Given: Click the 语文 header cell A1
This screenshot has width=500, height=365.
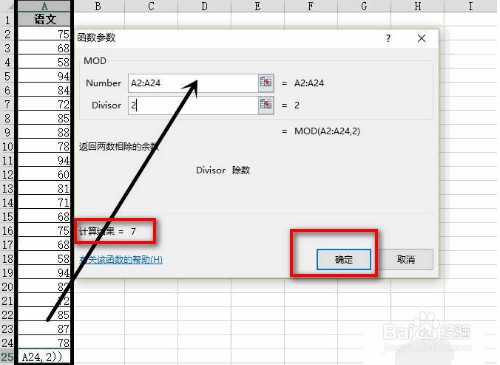Looking at the screenshot, I should [44, 19].
